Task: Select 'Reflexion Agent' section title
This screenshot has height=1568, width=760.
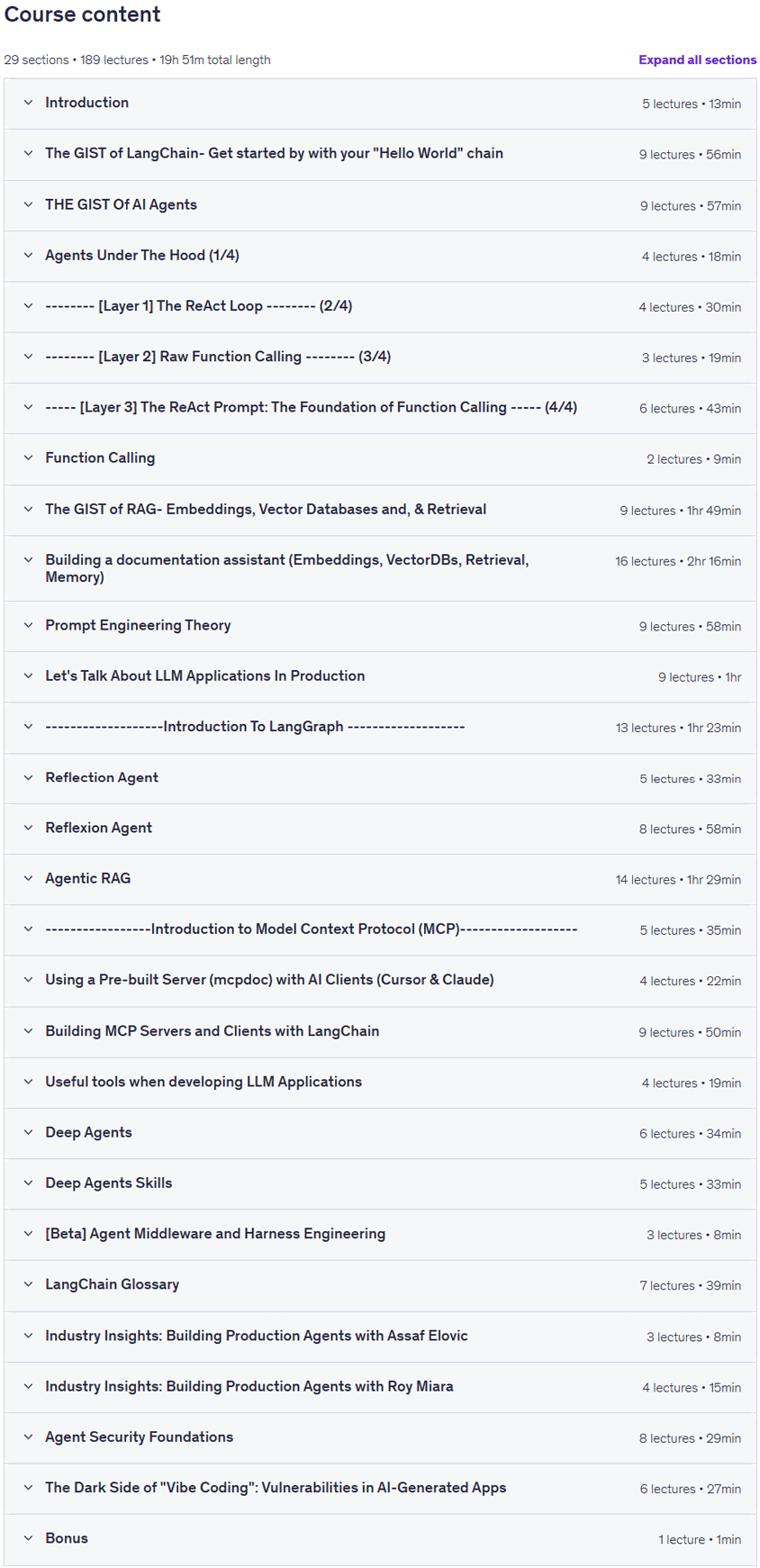Action: pos(99,828)
